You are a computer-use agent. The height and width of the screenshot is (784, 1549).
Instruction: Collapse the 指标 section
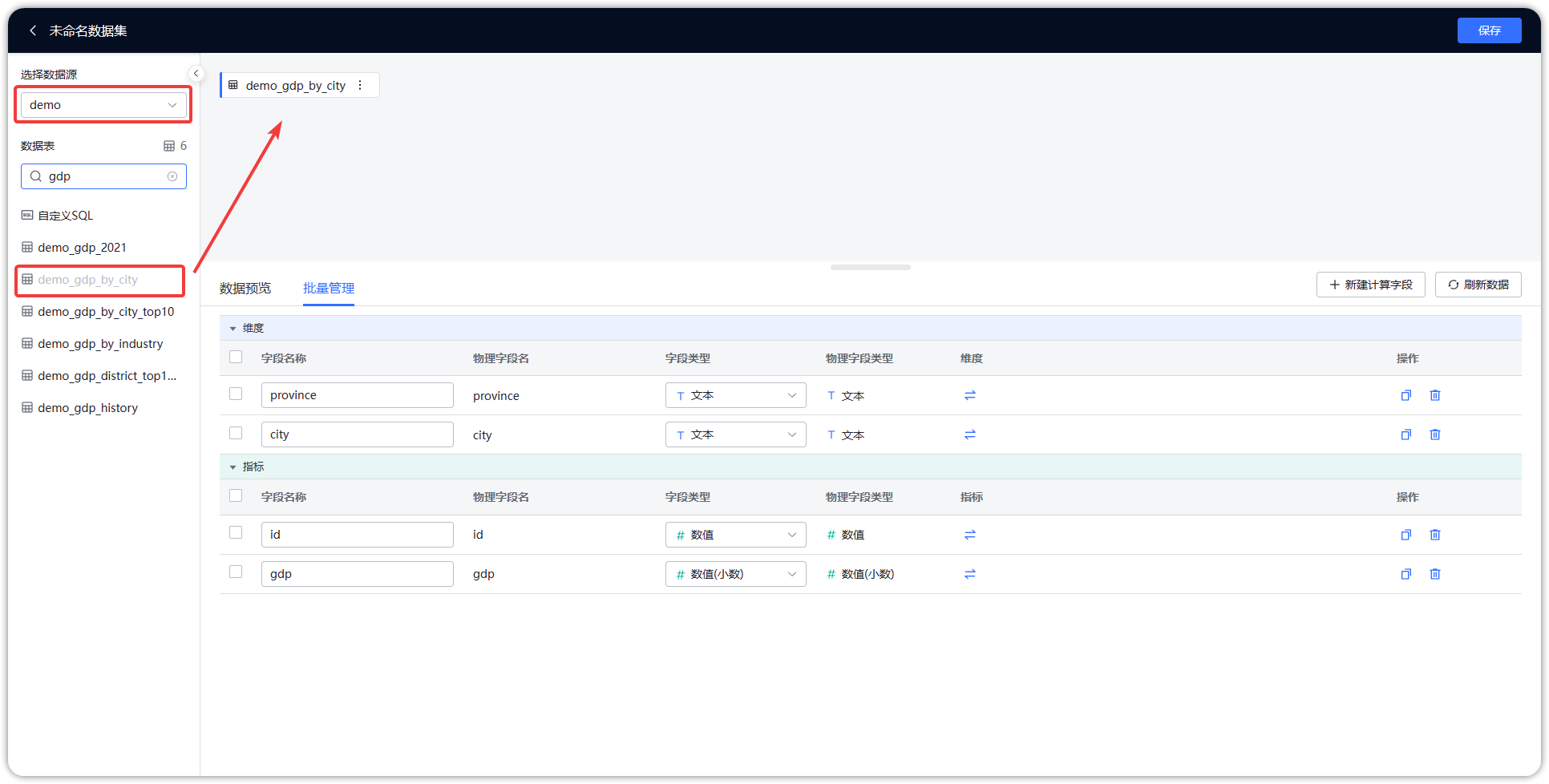pyautogui.click(x=233, y=467)
